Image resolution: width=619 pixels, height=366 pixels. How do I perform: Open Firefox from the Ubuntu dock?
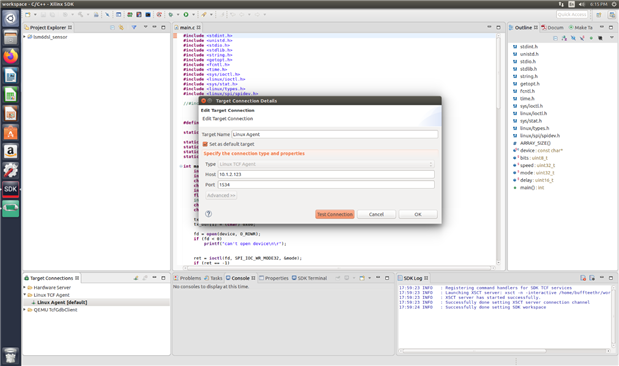click(x=11, y=56)
